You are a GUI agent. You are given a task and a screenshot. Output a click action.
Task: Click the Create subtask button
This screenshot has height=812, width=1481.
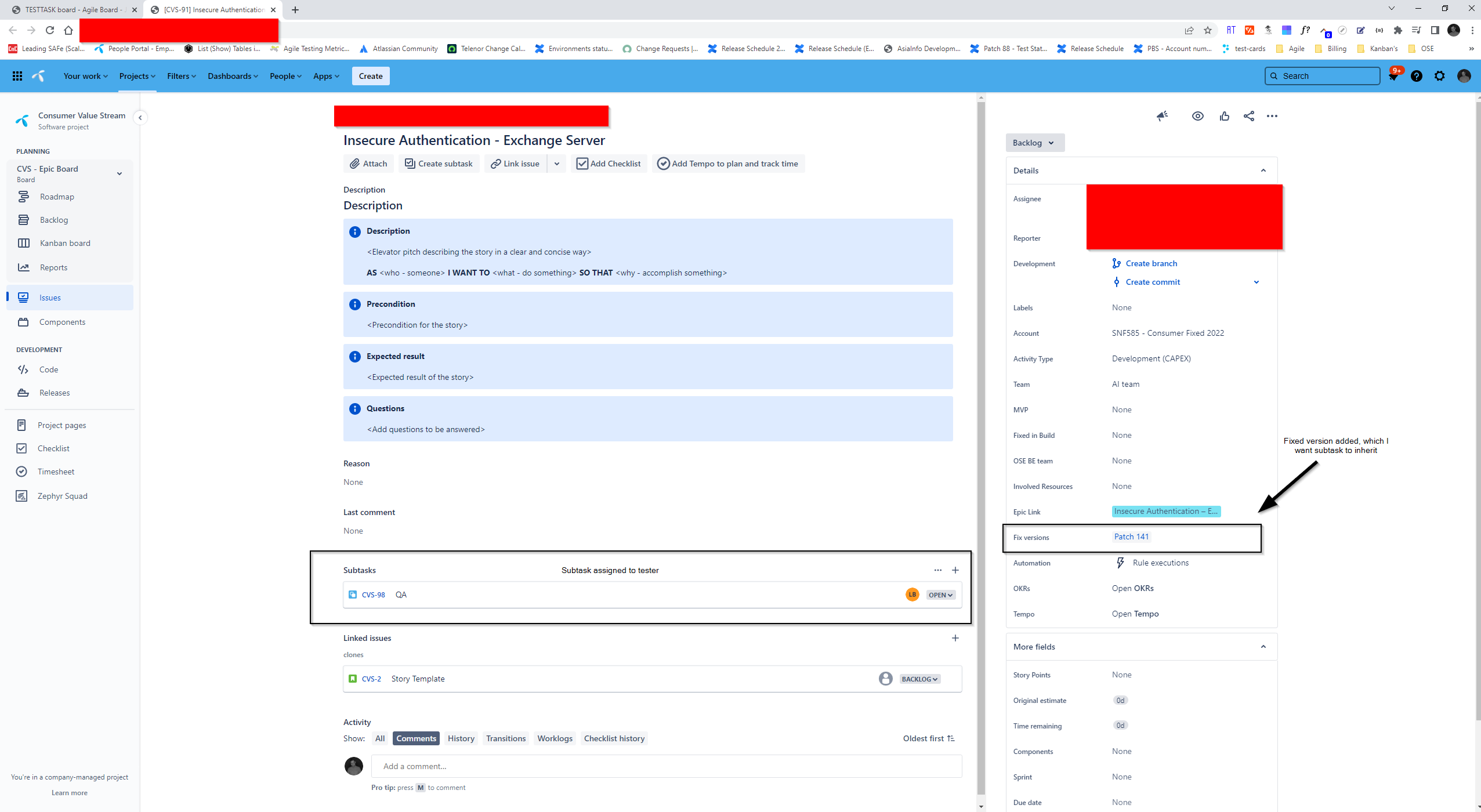click(439, 164)
